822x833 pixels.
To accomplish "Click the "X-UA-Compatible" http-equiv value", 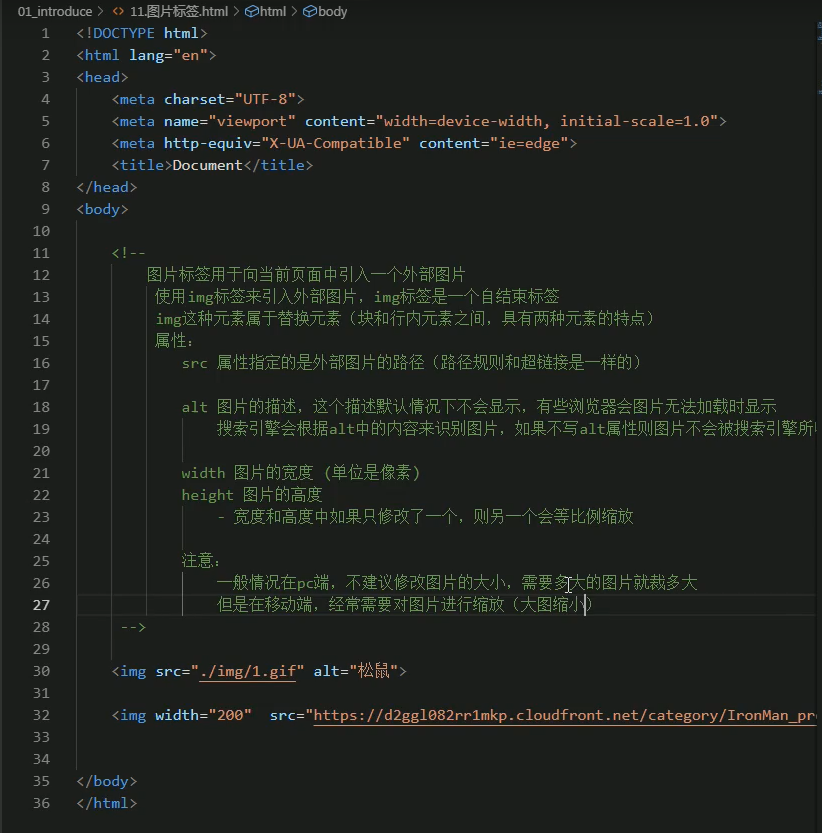I will pos(335,143).
